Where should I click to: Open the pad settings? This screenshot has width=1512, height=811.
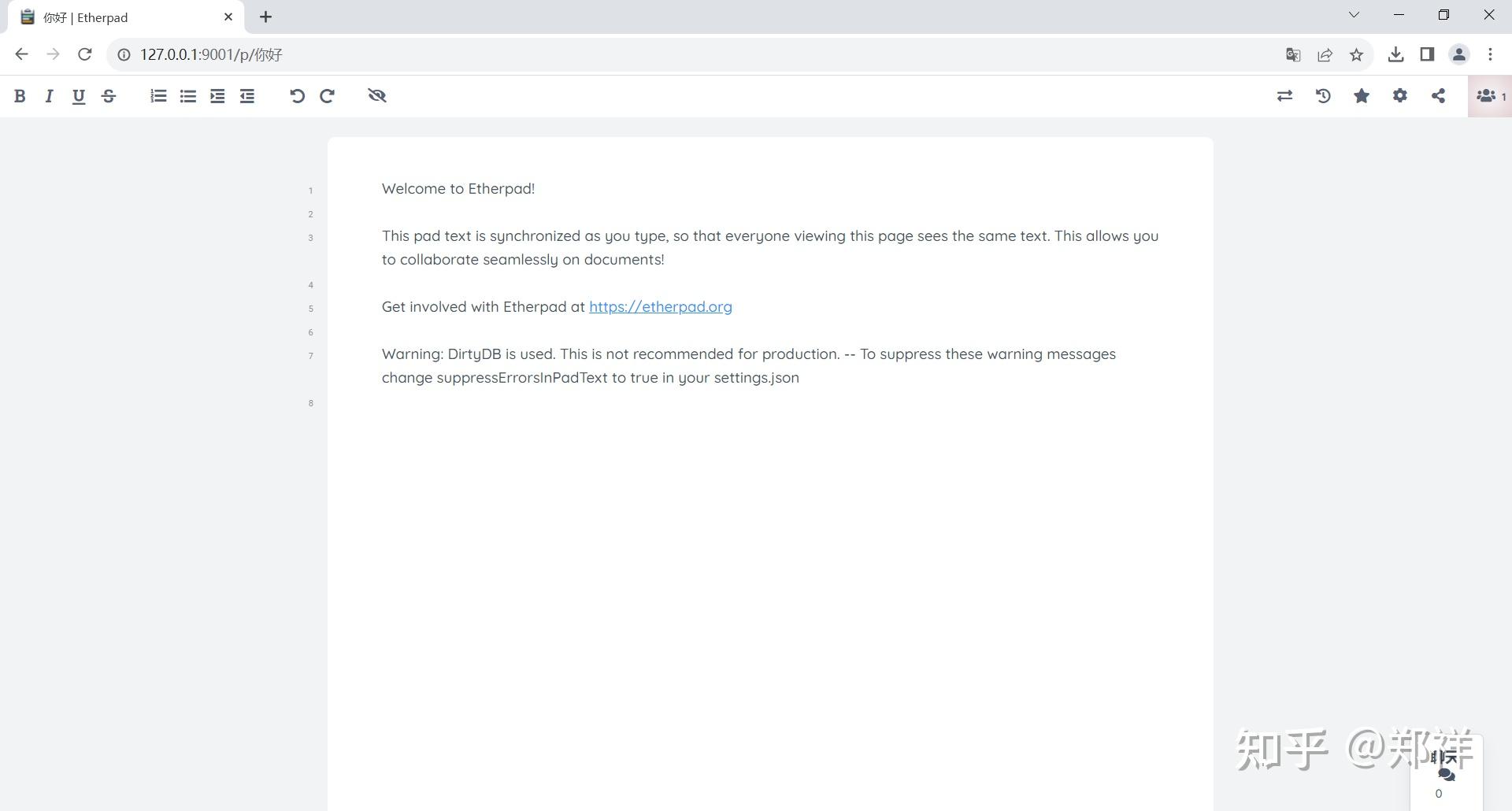pos(1400,95)
